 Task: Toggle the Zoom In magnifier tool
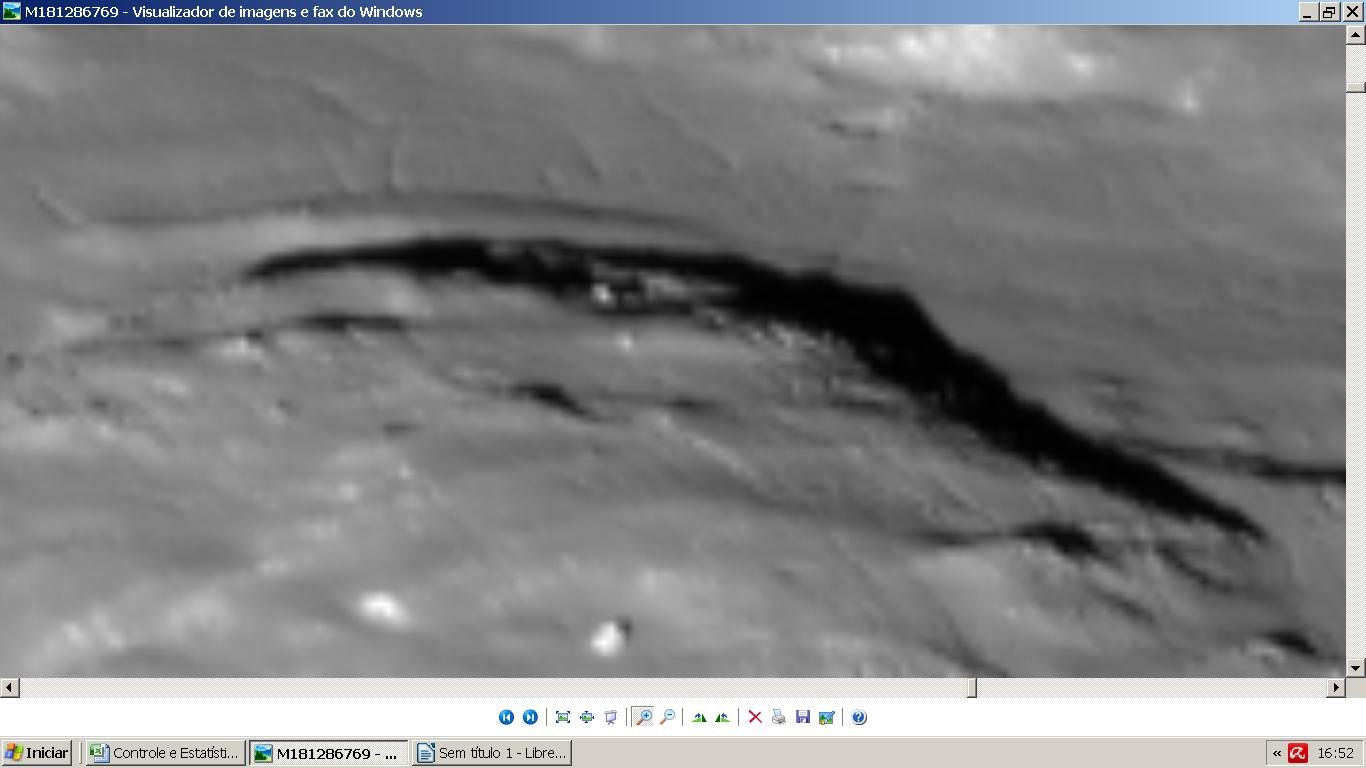pyautogui.click(x=643, y=717)
